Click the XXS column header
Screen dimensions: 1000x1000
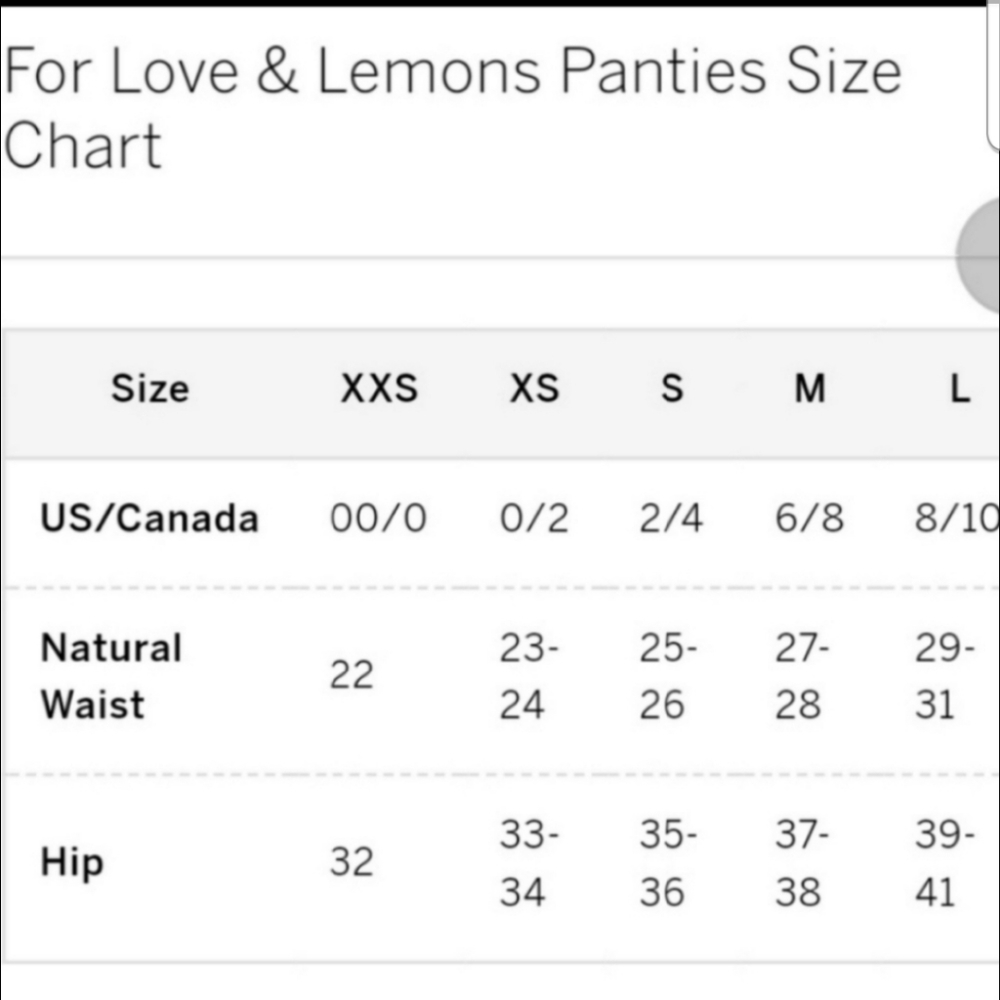pos(378,388)
